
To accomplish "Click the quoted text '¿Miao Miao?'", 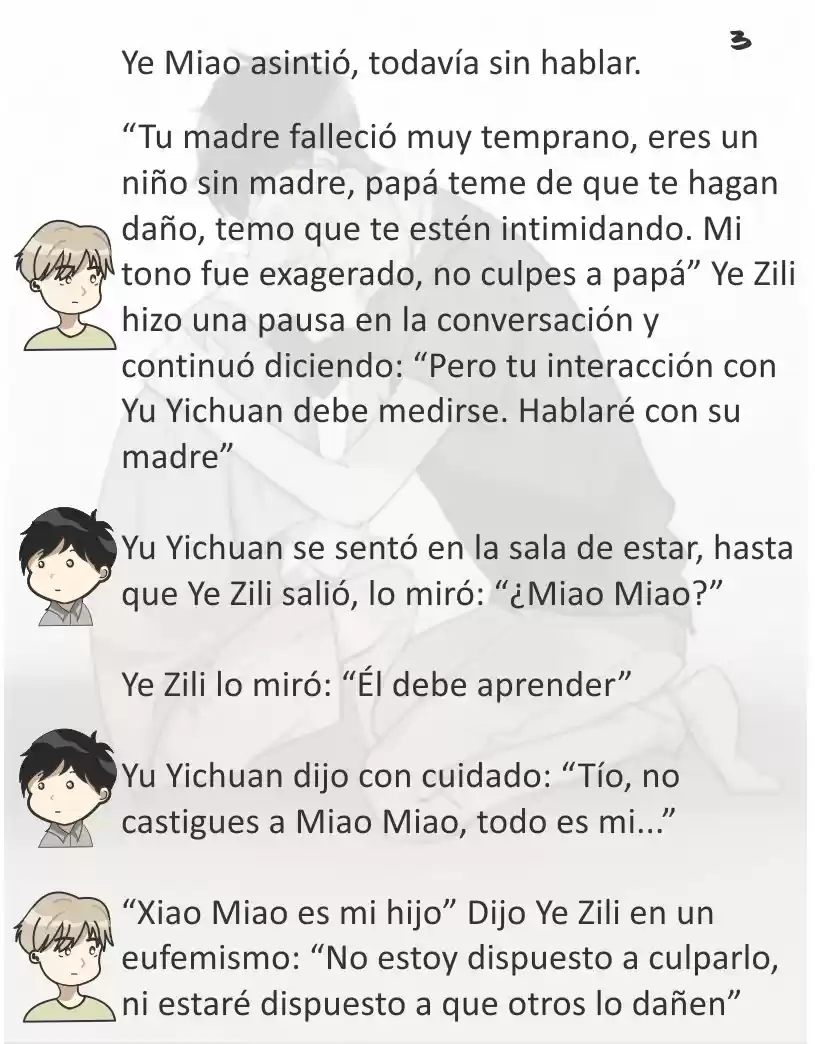I will 610,593.
